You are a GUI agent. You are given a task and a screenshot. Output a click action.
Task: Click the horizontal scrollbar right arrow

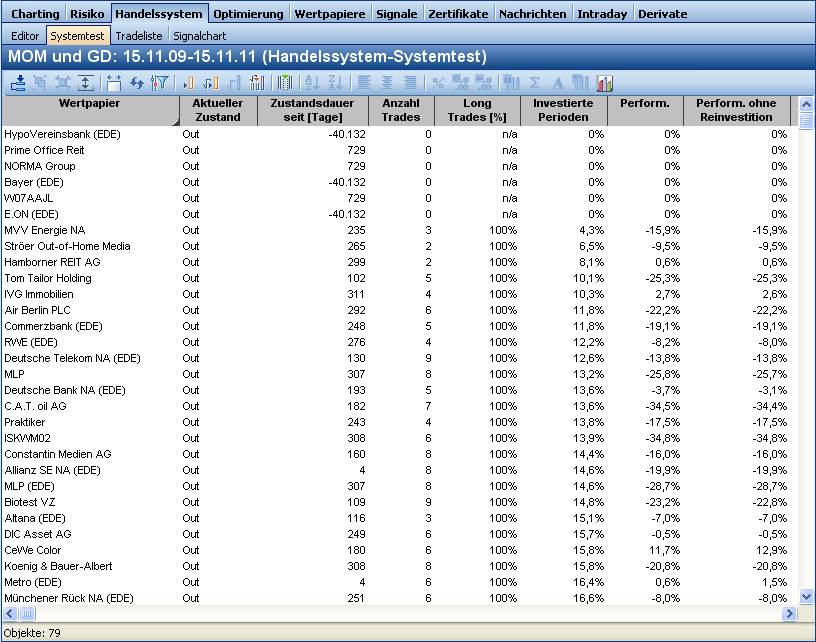point(790,613)
